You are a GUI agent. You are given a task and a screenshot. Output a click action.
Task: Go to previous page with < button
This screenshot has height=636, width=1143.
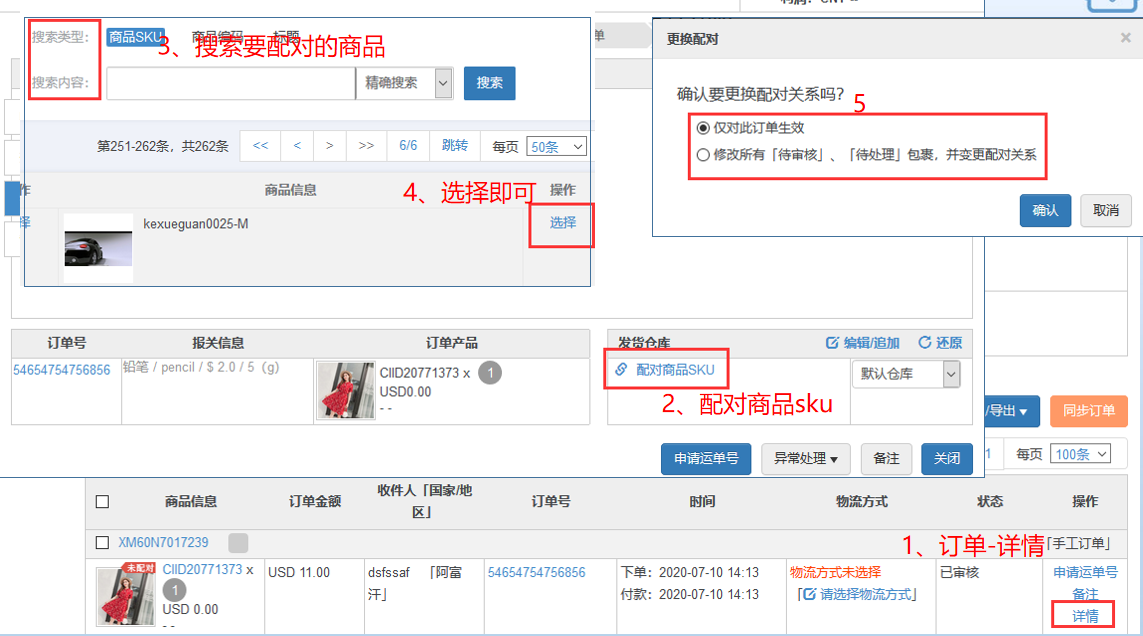(x=297, y=146)
